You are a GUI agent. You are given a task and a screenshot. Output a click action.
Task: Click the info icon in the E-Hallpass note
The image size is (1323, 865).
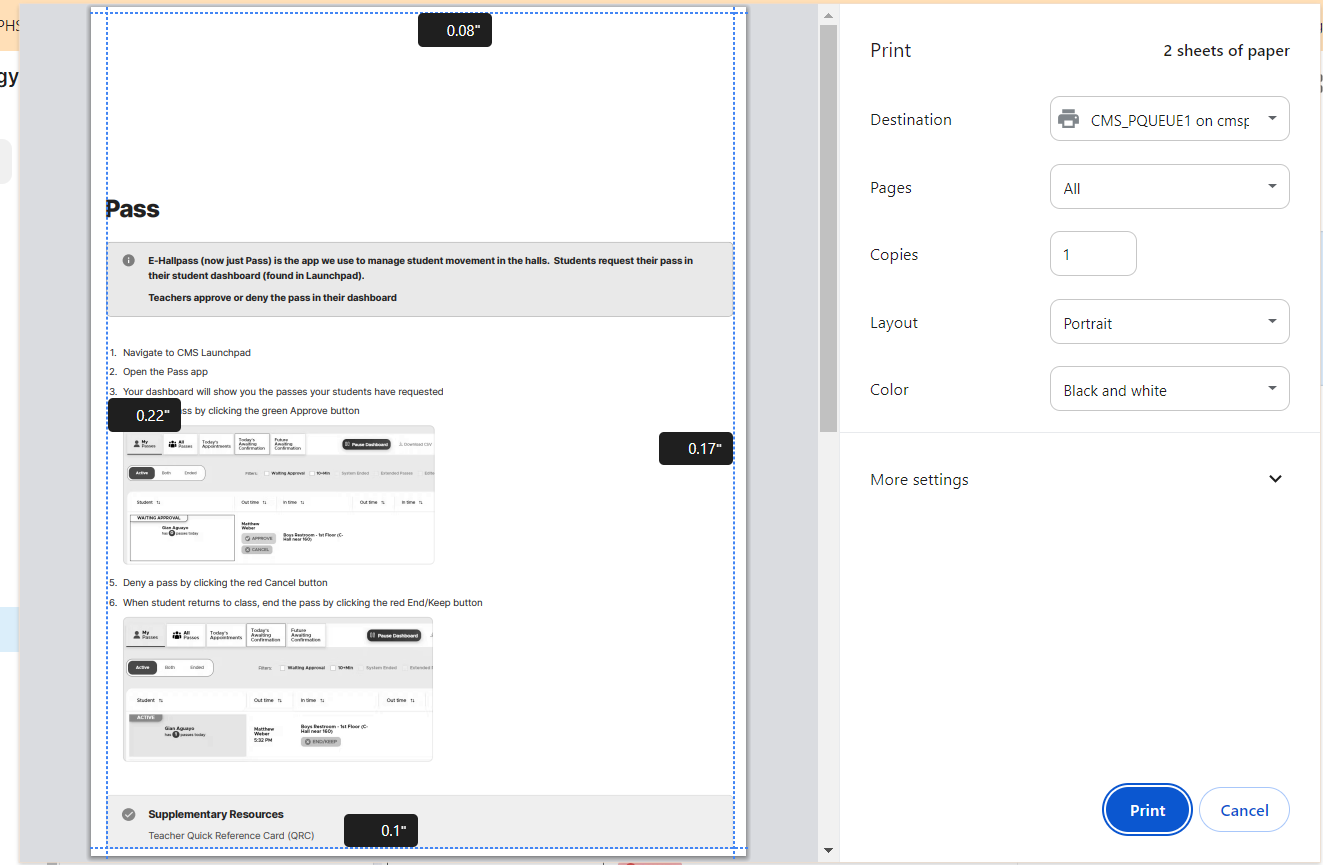click(x=129, y=260)
